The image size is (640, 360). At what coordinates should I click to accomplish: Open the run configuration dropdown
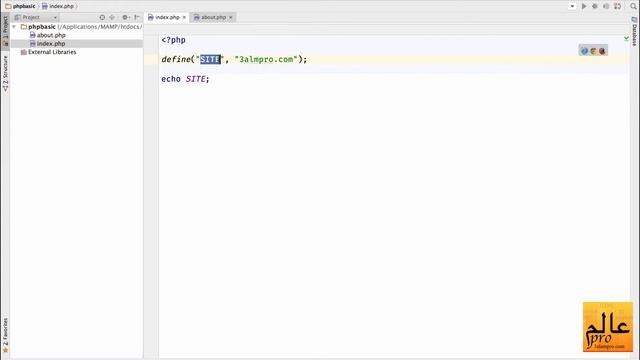pos(572,6)
